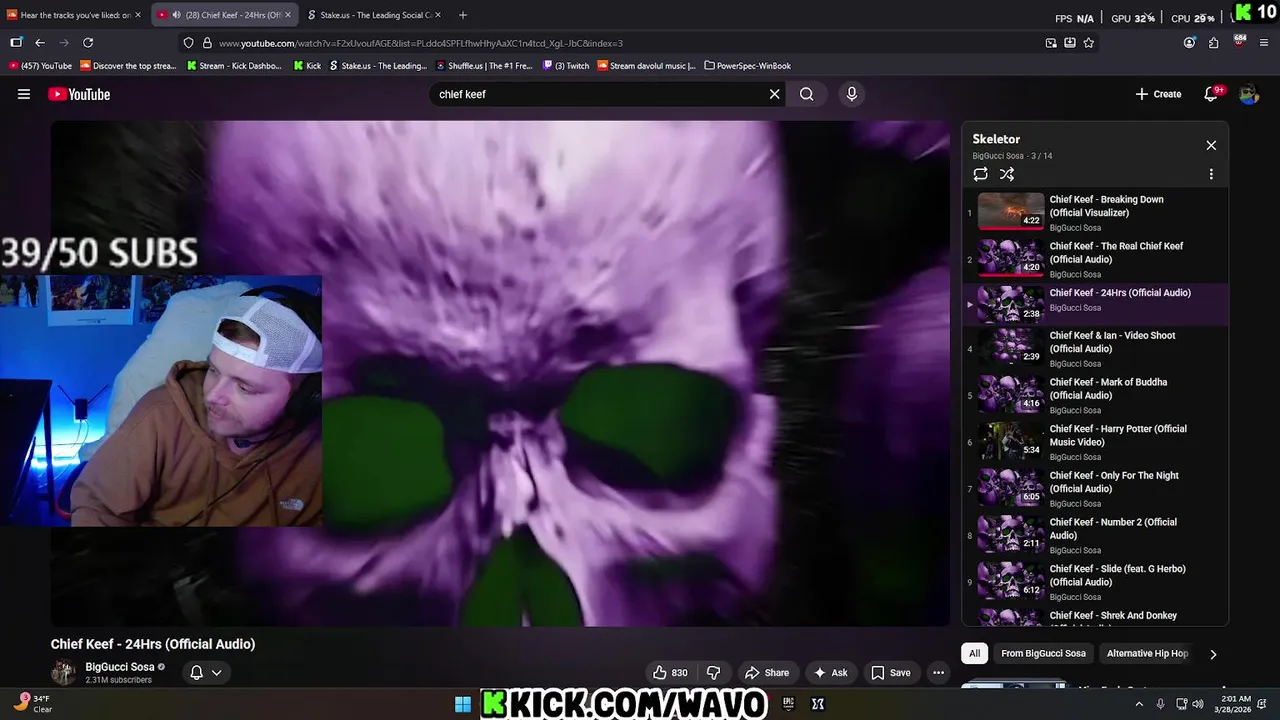Switch to the Stake.us browser tab
Screen dimensions: 1280x720
374,15
